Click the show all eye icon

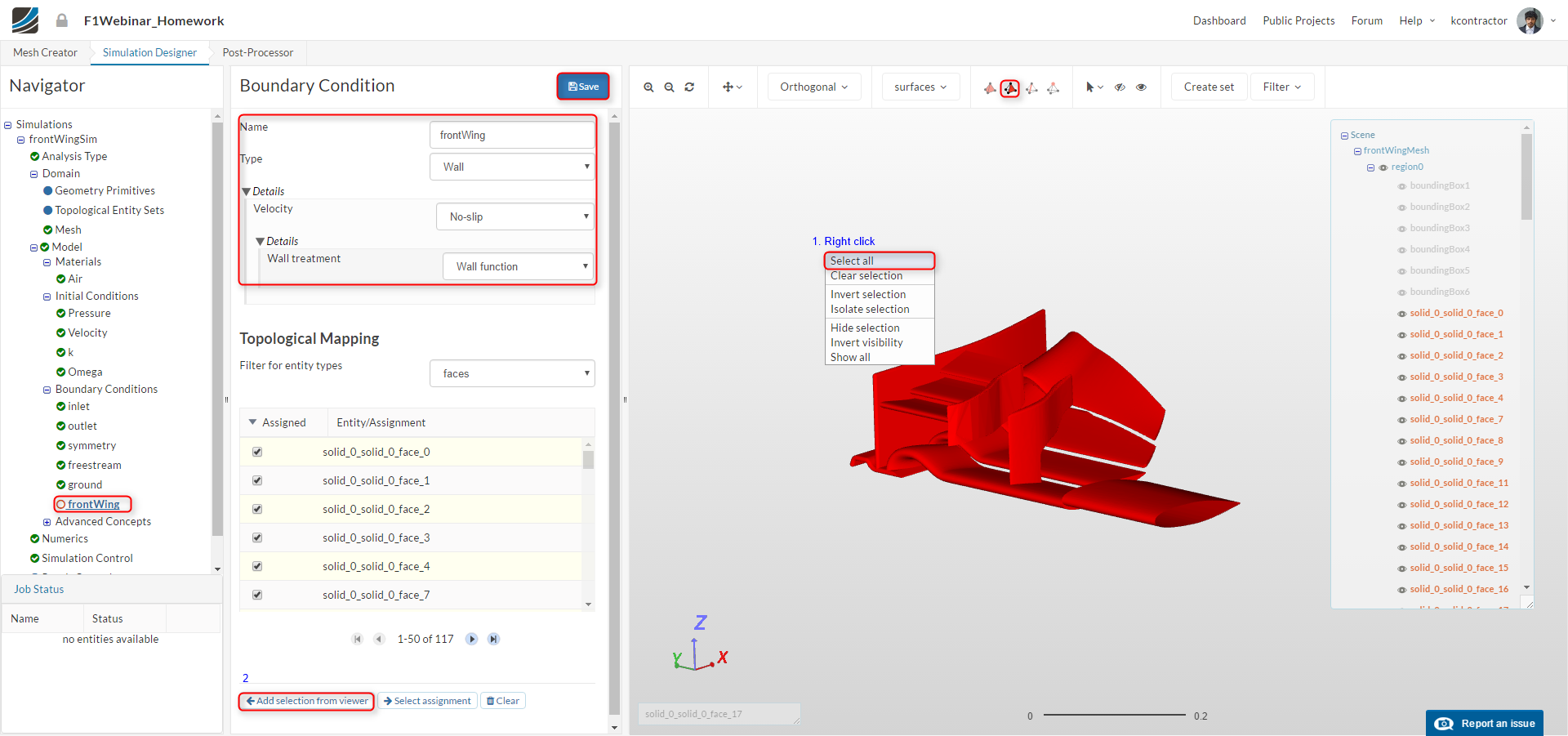[x=1142, y=87]
